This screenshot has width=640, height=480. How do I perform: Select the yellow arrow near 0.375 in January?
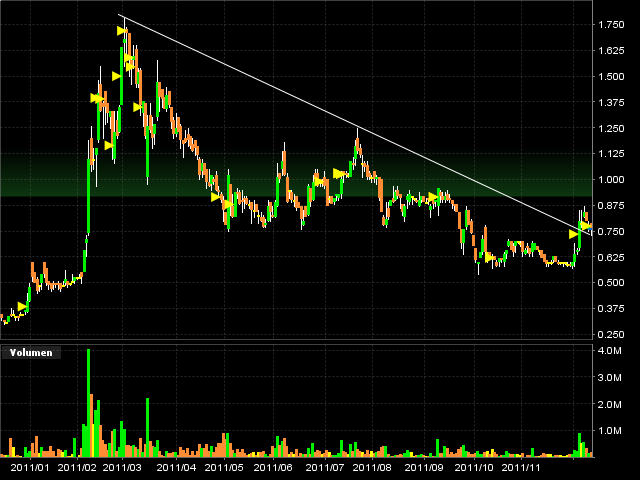point(23,306)
